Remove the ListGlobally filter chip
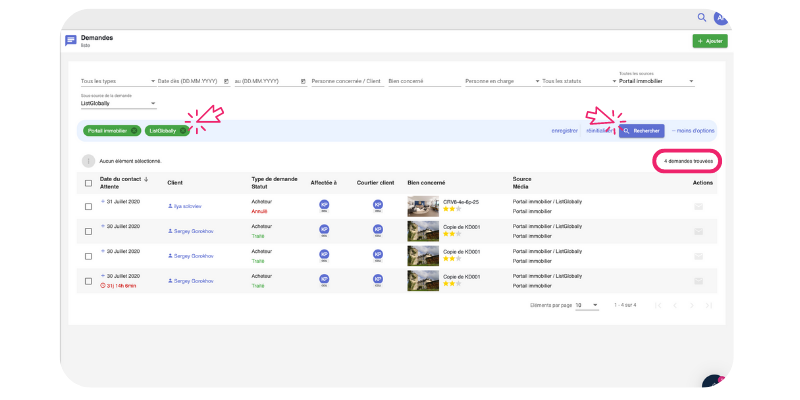 (x=183, y=131)
